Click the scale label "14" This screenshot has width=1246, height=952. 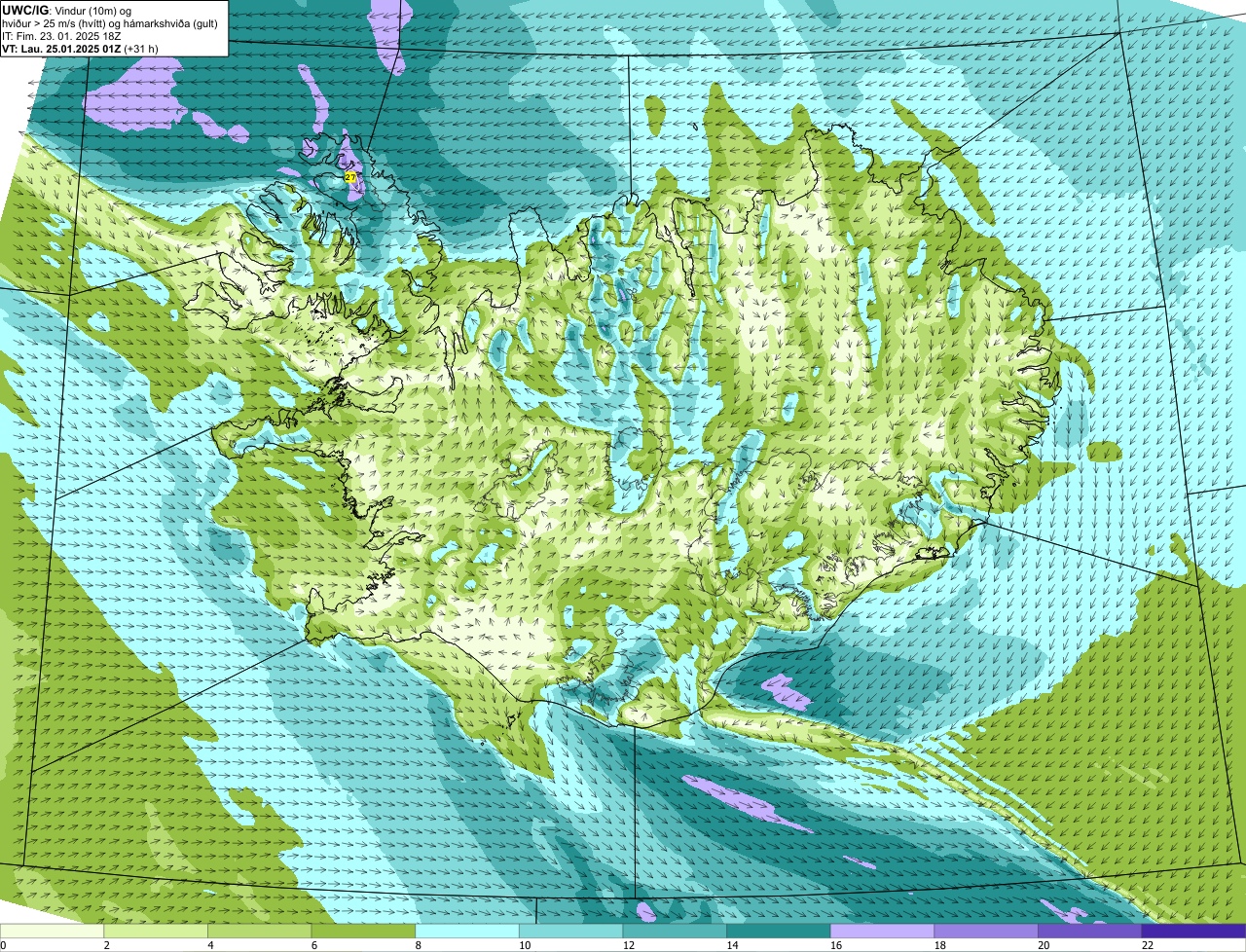point(733,945)
